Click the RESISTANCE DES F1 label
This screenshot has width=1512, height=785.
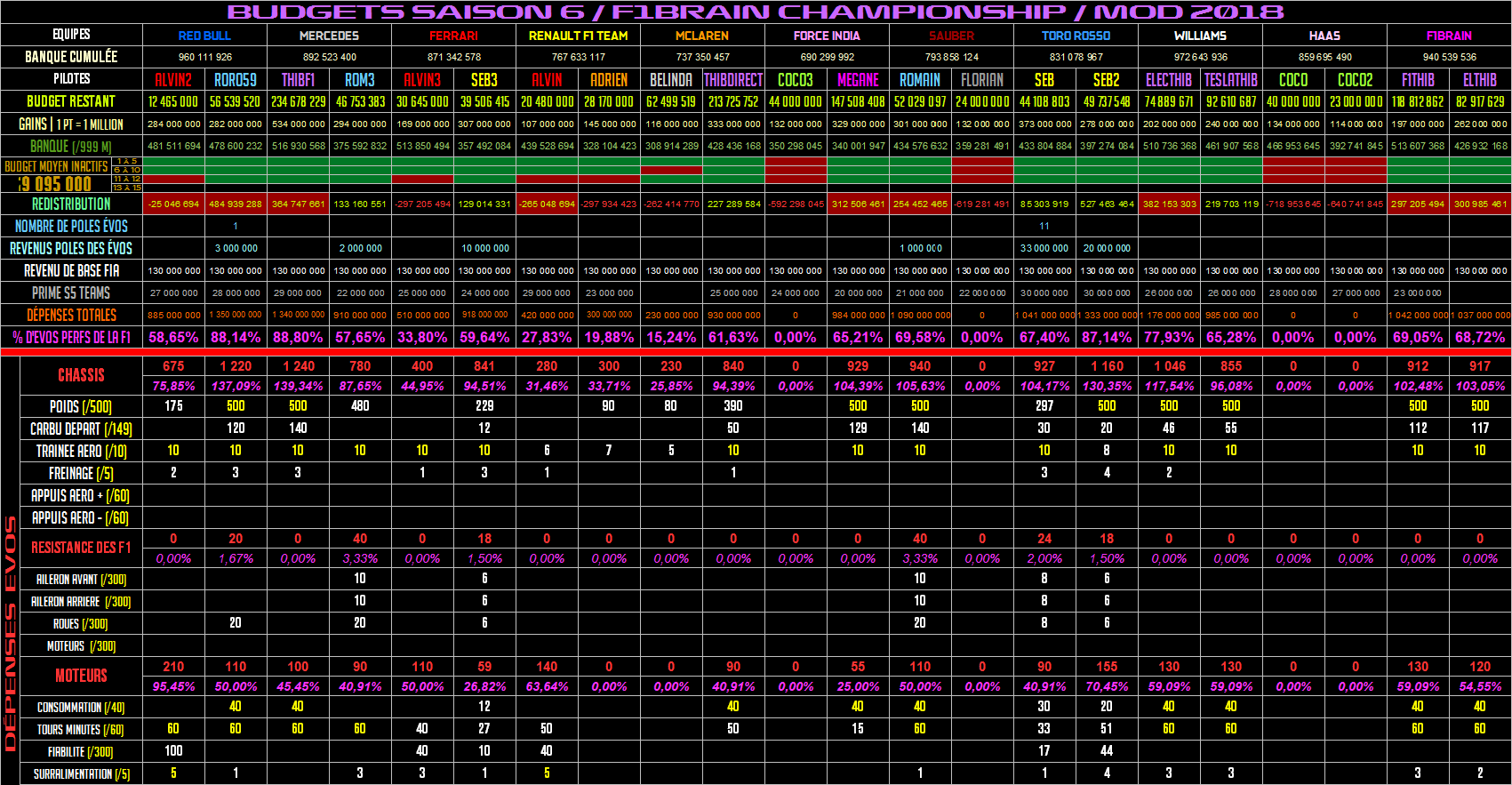[81, 548]
